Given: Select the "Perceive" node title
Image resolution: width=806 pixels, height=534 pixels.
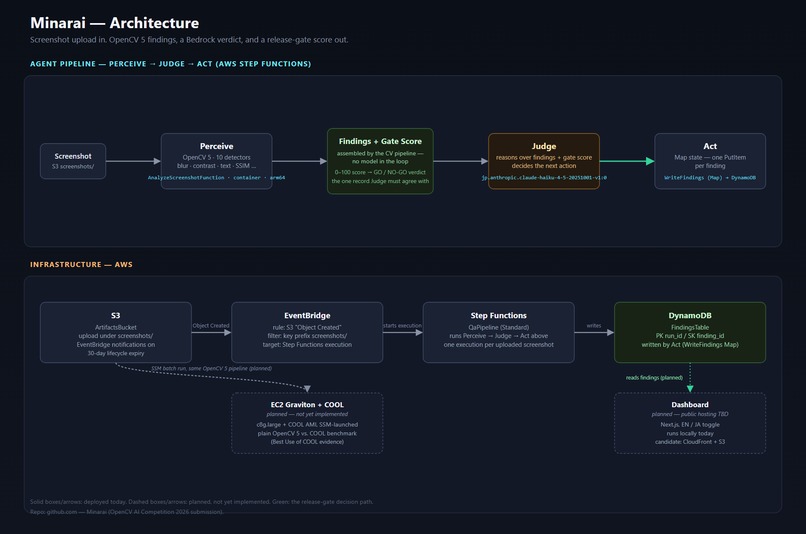Looking at the screenshot, I should click(216, 146).
